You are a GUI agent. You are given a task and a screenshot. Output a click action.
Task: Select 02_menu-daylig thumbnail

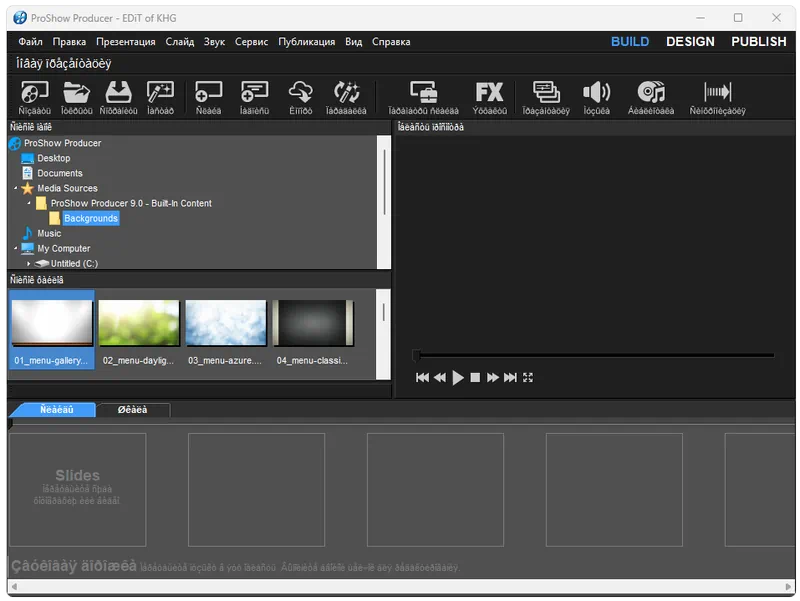pos(139,330)
